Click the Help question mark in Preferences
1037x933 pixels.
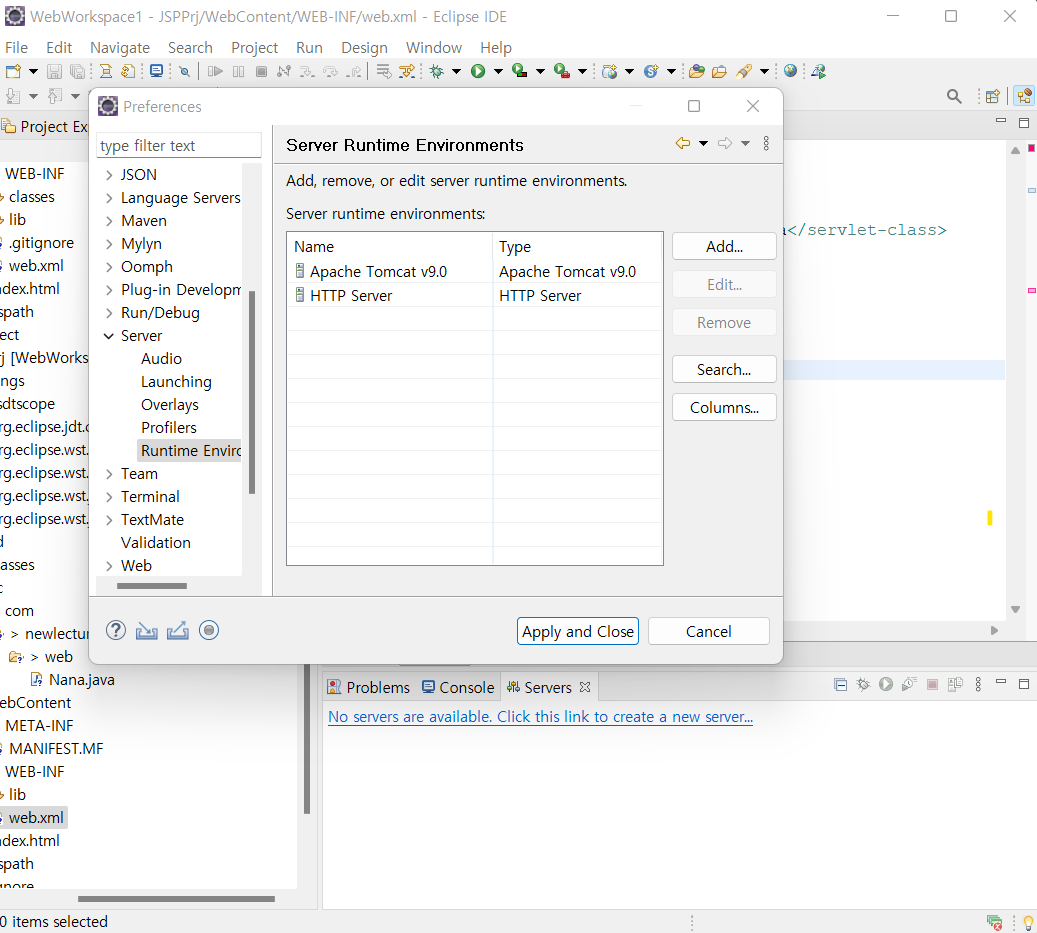[x=116, y=631]
